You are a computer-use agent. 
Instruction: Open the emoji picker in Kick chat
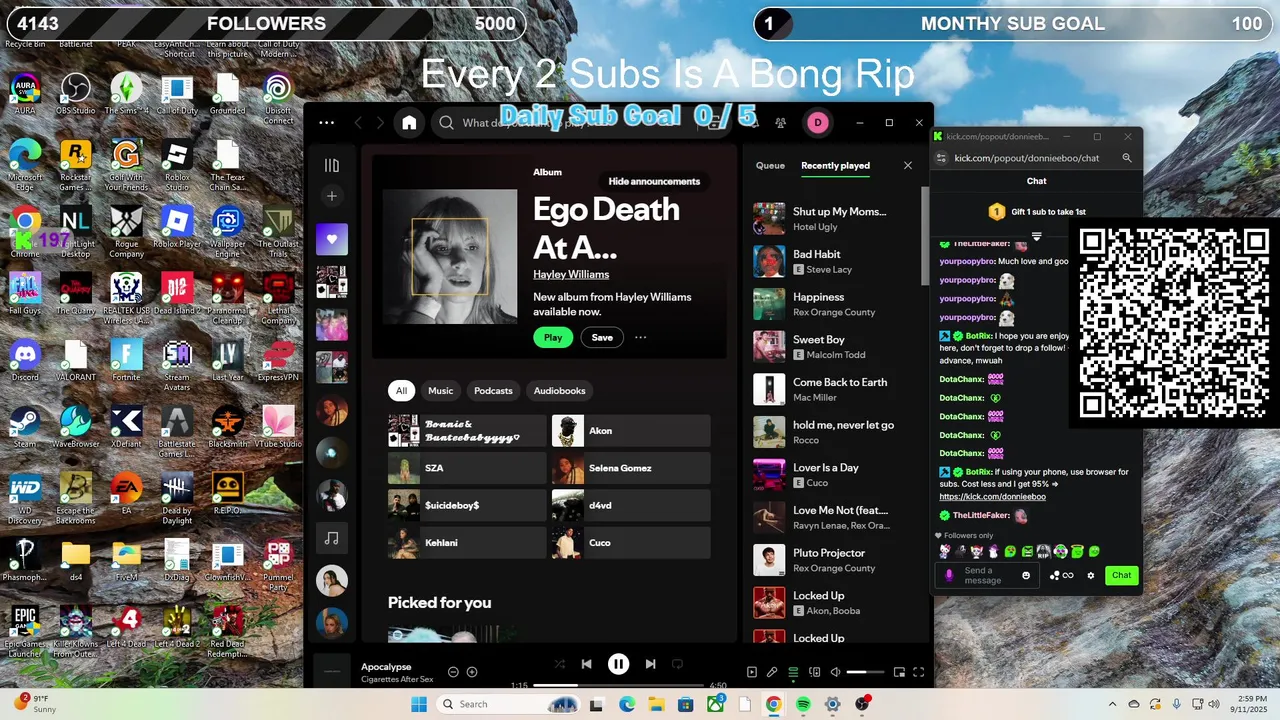point(1026,576)
